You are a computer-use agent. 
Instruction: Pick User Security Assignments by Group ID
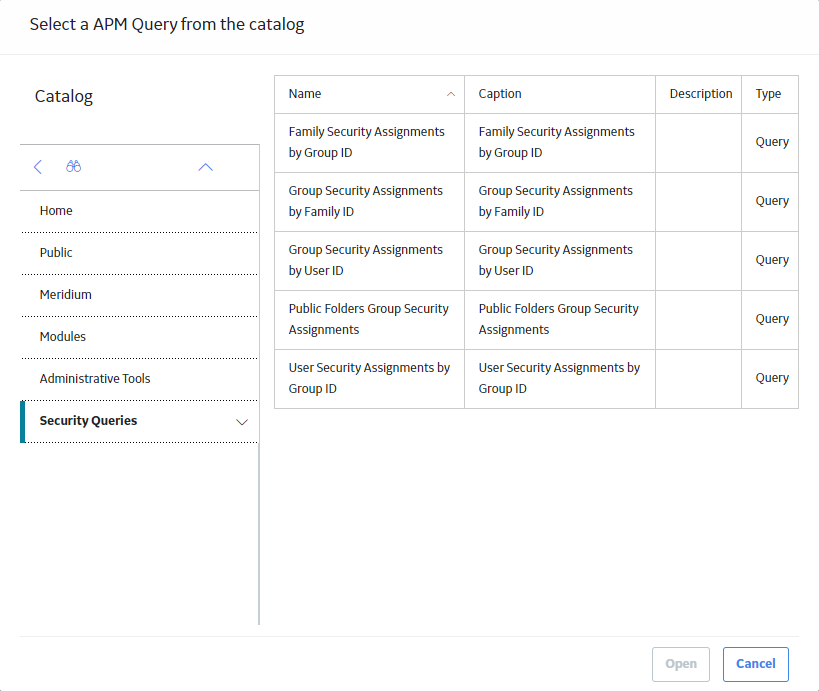click(536, 379)
